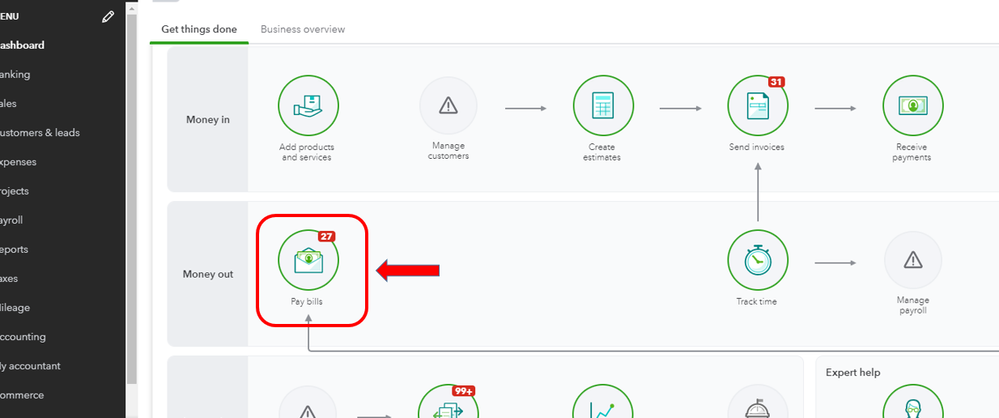The width and height of the screenshot is (999, 418).
Task: Click the 31 badge on Send invoices
Action: pos(775,82)
